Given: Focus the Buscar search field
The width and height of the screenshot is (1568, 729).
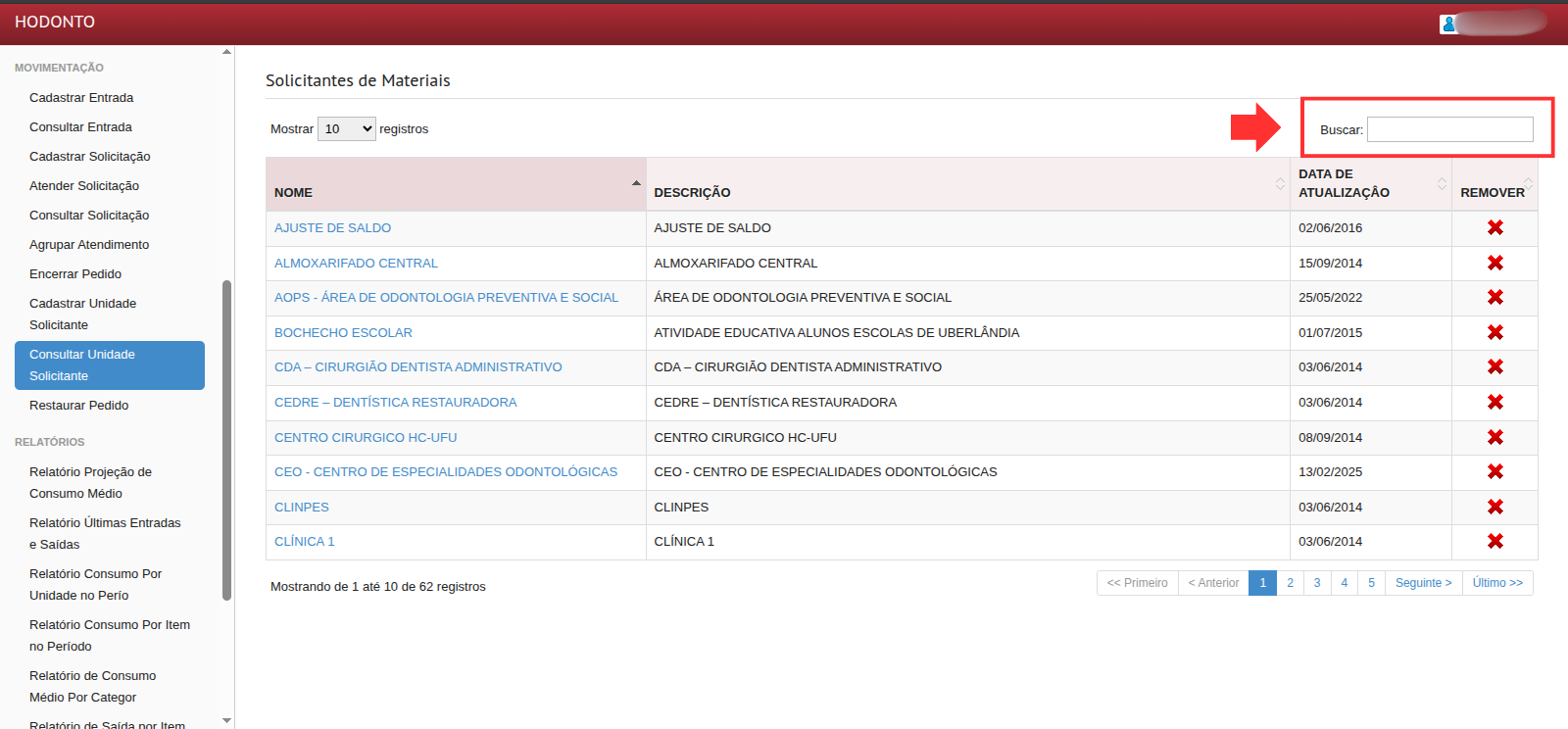Looking at the screenshot, I should [1449, 129].
